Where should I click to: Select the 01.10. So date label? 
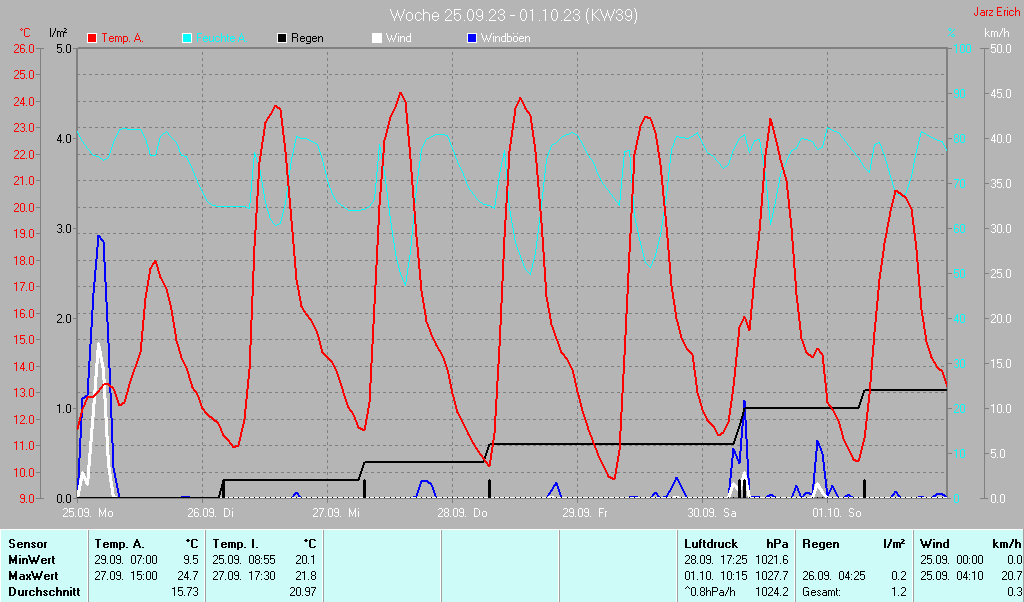[x=837, y=513]
